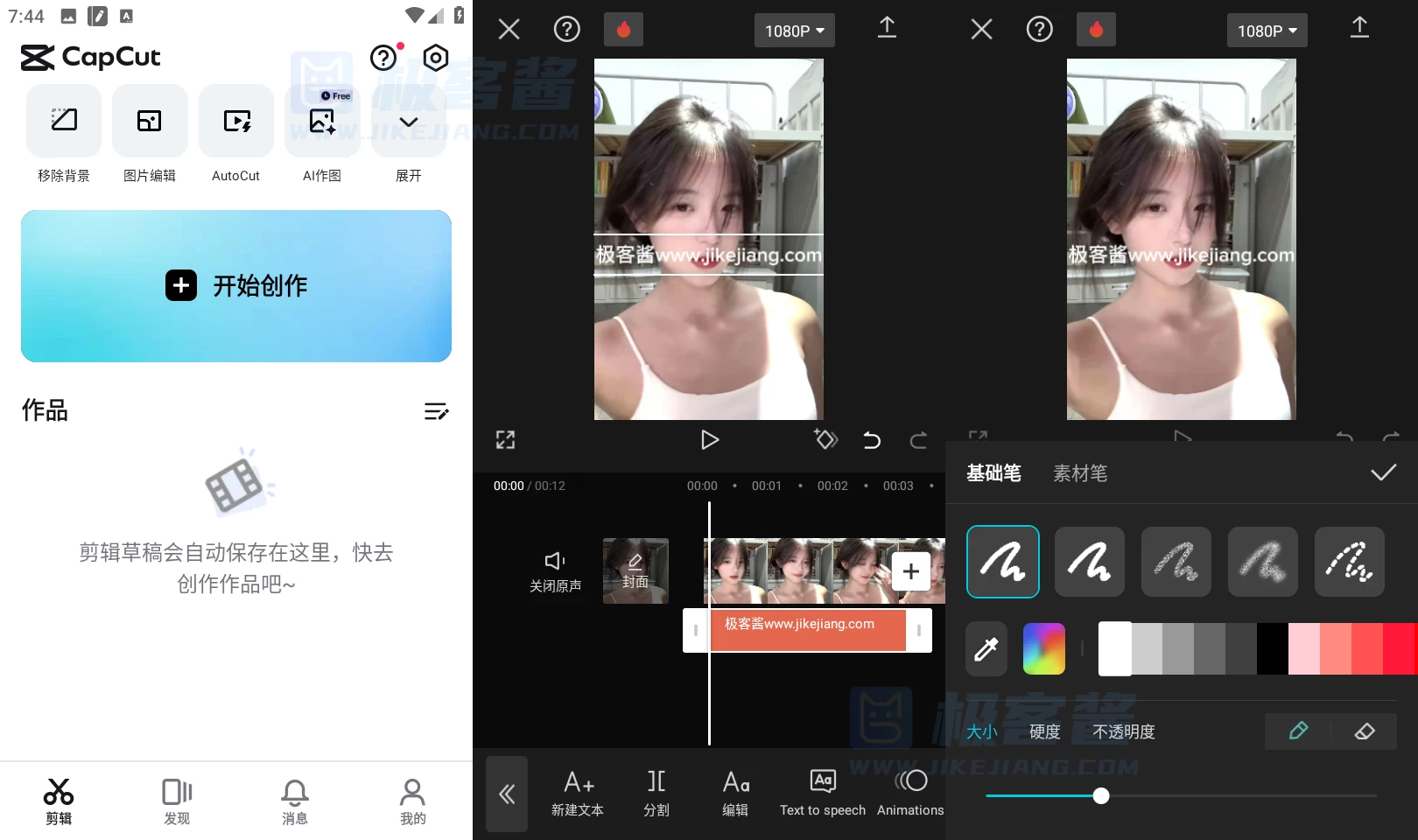The image size is (1418, 840).
Task: Open the 1080P resolution dropdown in middle editor
Action: point(795,31)
